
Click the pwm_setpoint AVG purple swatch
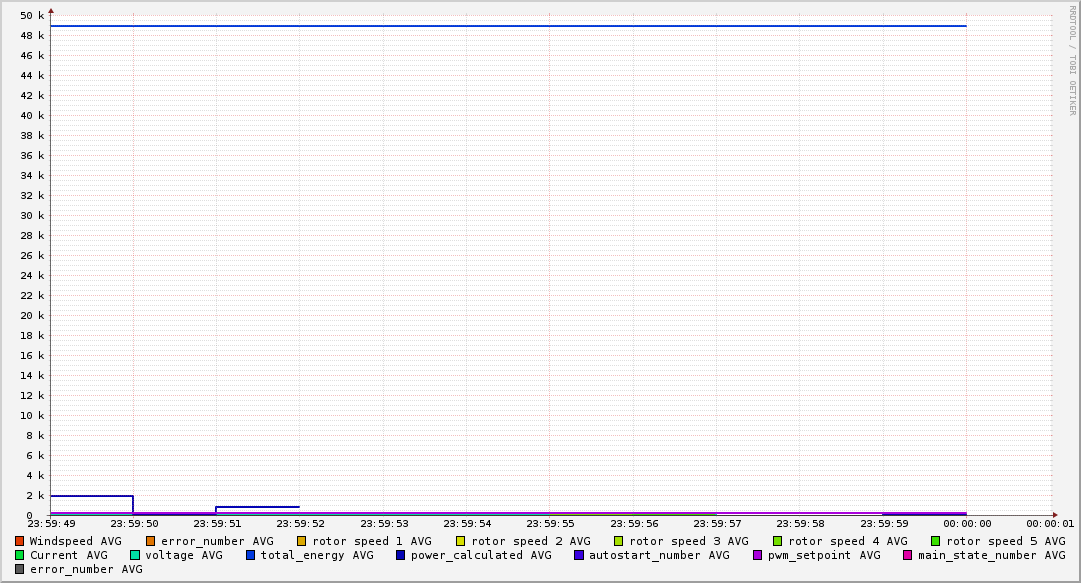coord(758,555)
